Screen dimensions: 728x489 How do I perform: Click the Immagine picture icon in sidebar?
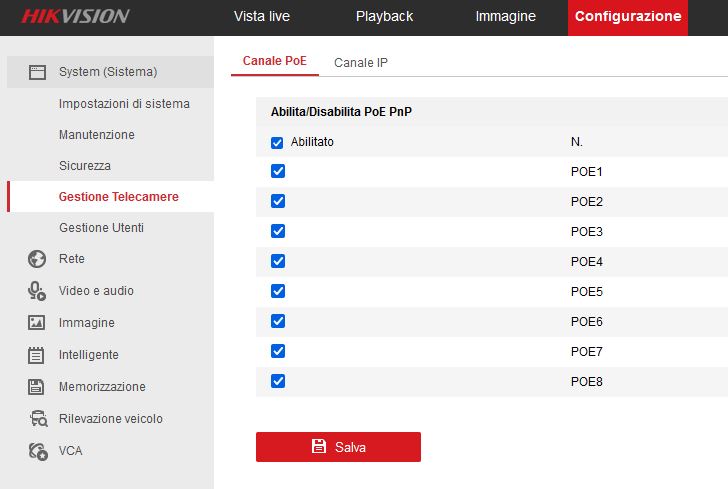pyautogui.click(x=37, y=323)
